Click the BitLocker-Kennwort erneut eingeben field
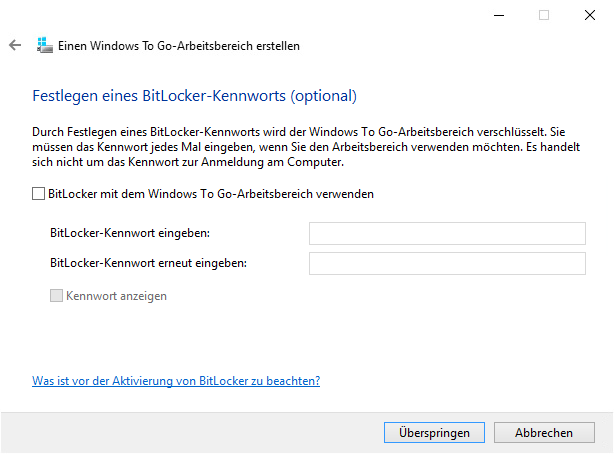614x454 pixels. click(446, 263)
